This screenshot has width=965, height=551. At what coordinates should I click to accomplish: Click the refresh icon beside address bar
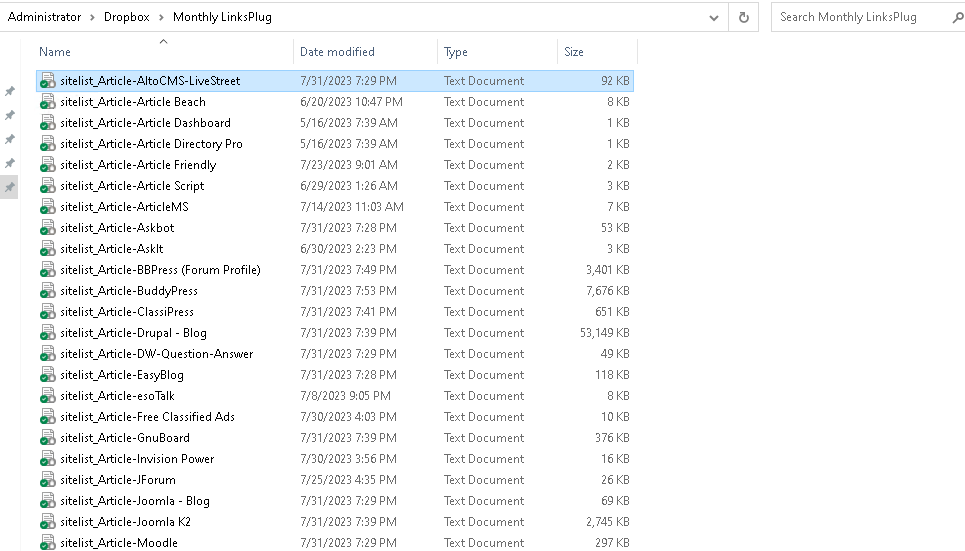[x=743, y=17]
